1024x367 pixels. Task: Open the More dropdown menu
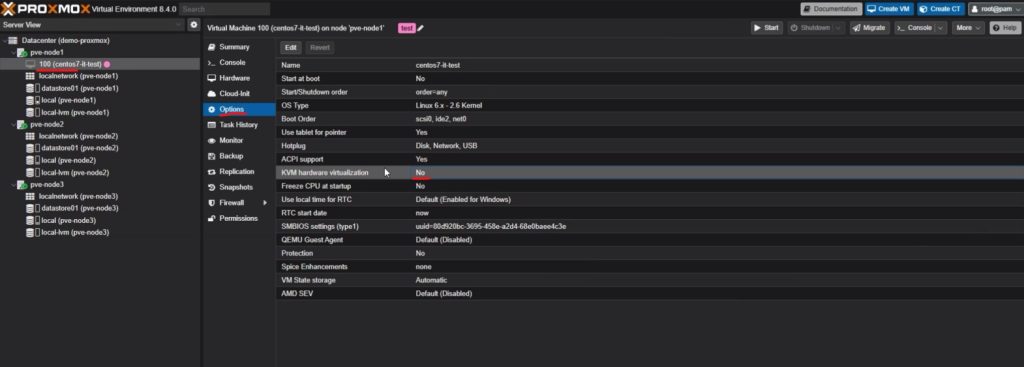(x=968, y=28)
